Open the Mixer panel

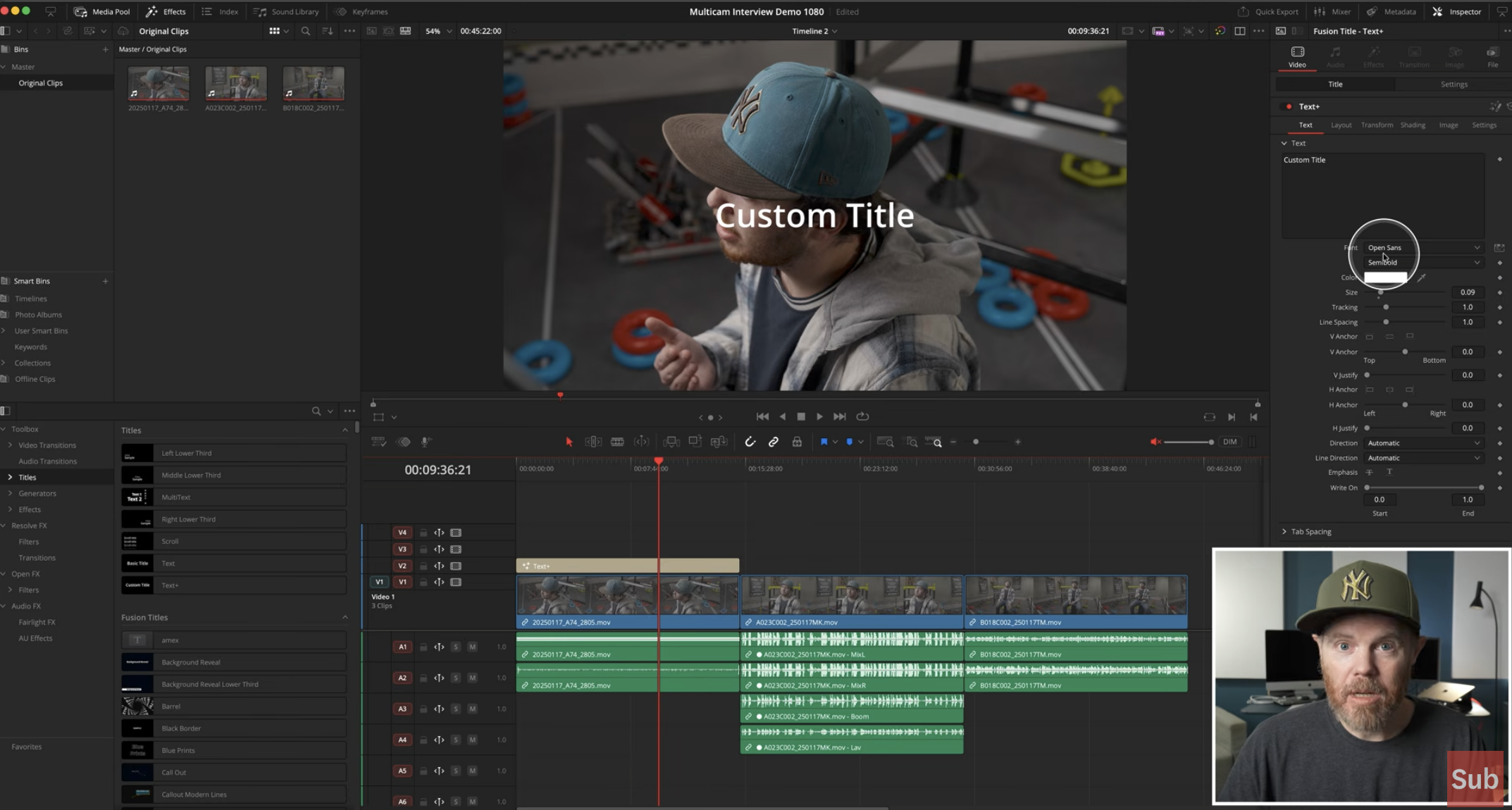(1332, 11)
